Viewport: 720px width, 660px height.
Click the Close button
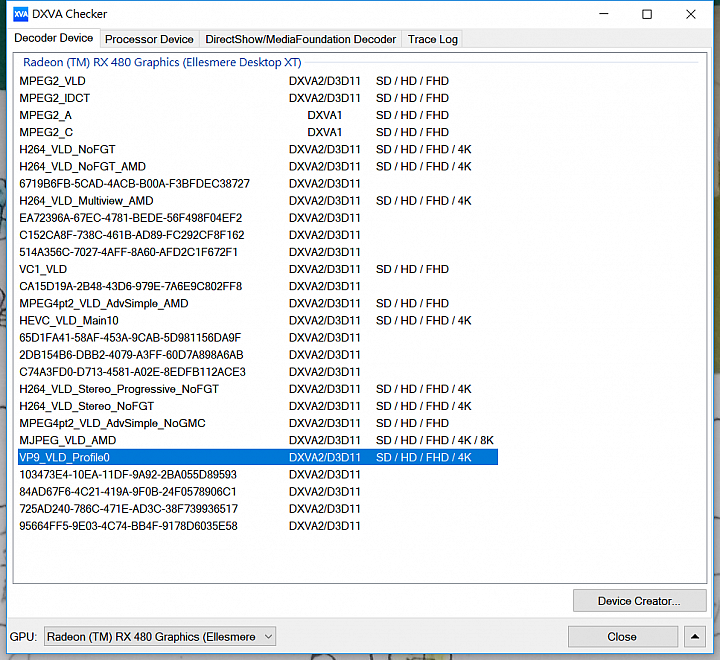tap(622, 637)
